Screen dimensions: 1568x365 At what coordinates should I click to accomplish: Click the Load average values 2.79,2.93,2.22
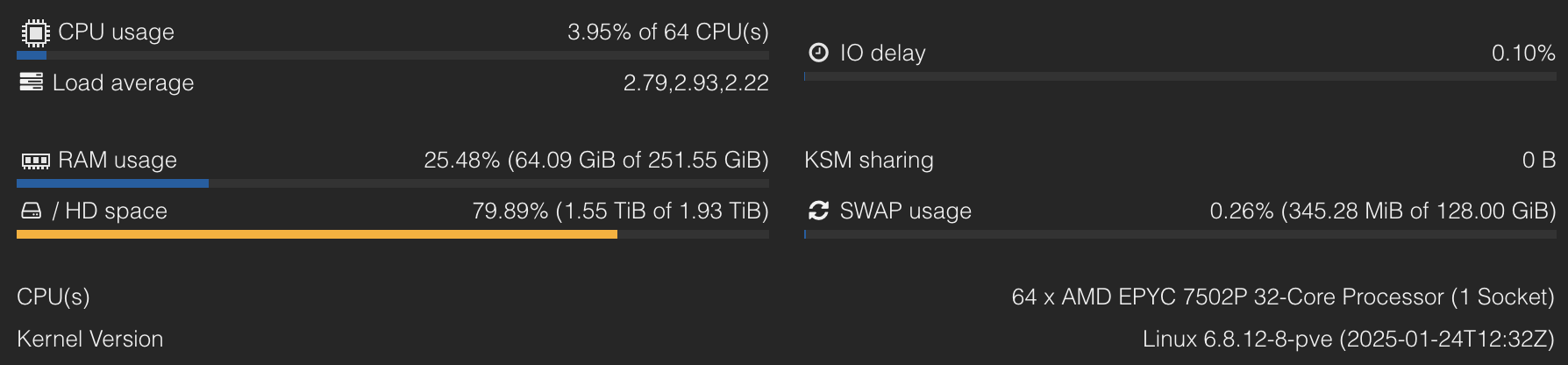point(695,83)
